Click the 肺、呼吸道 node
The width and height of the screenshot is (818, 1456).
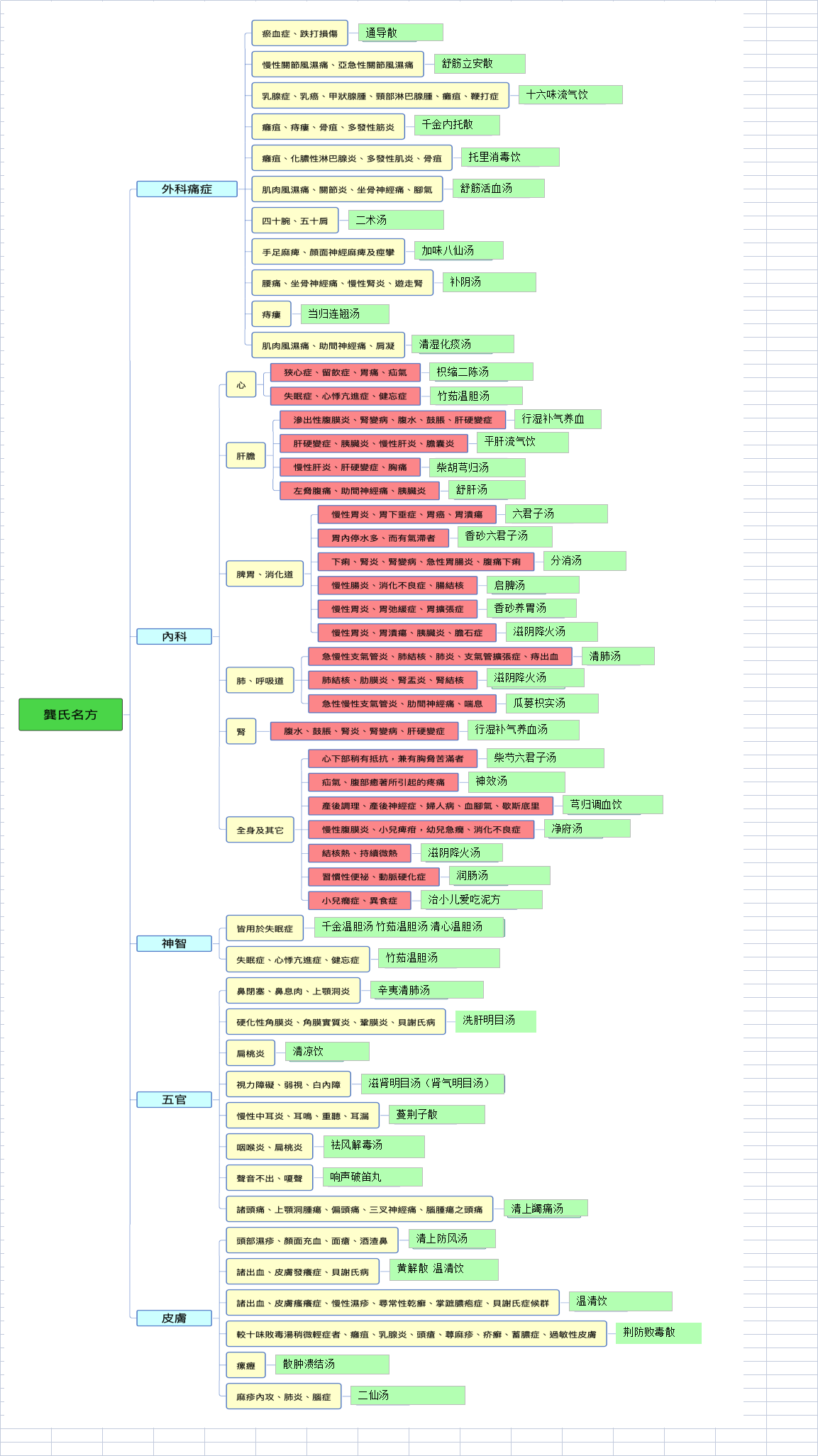[x=260, y=680]
